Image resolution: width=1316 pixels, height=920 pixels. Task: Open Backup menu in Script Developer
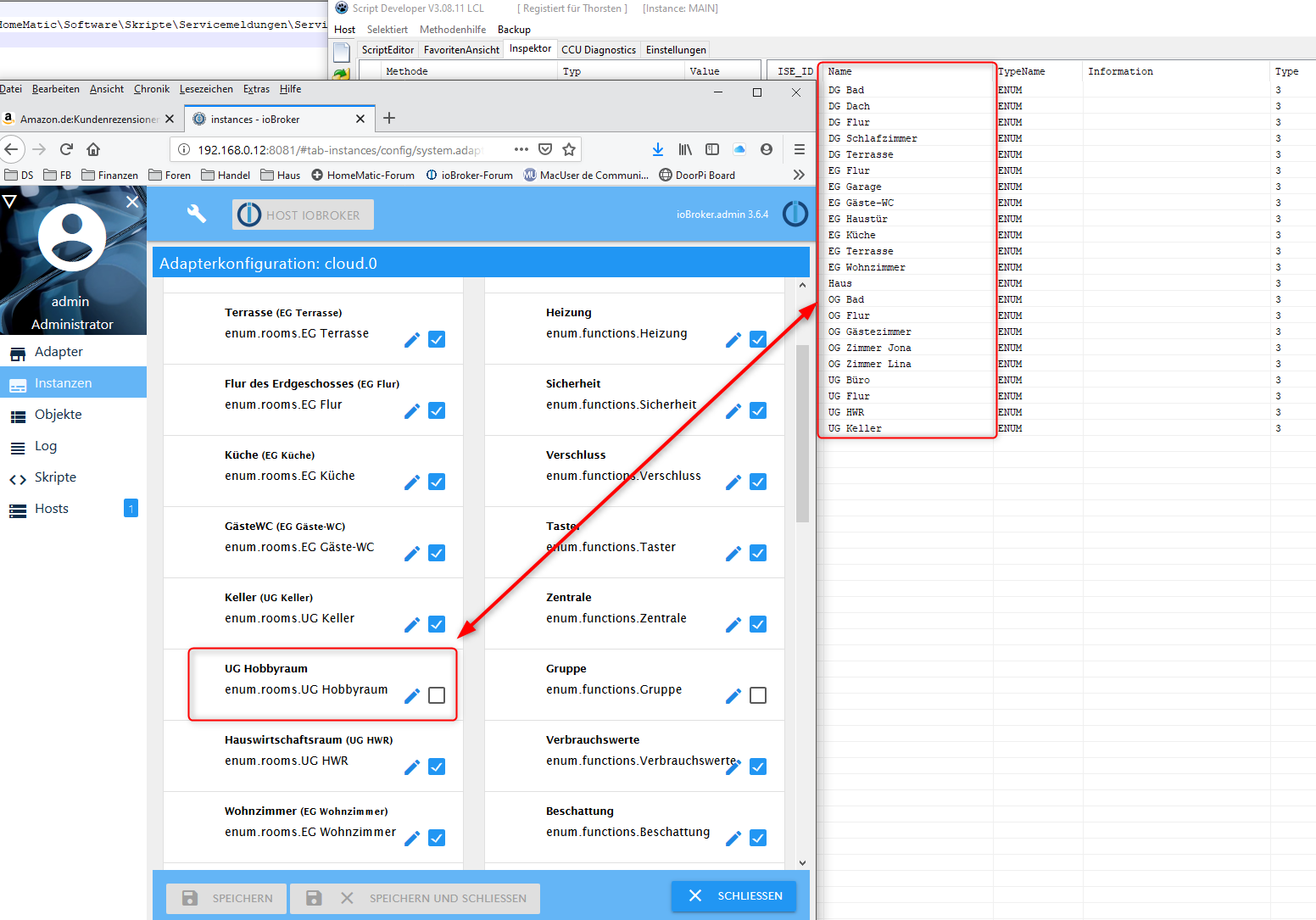(514, 30)
